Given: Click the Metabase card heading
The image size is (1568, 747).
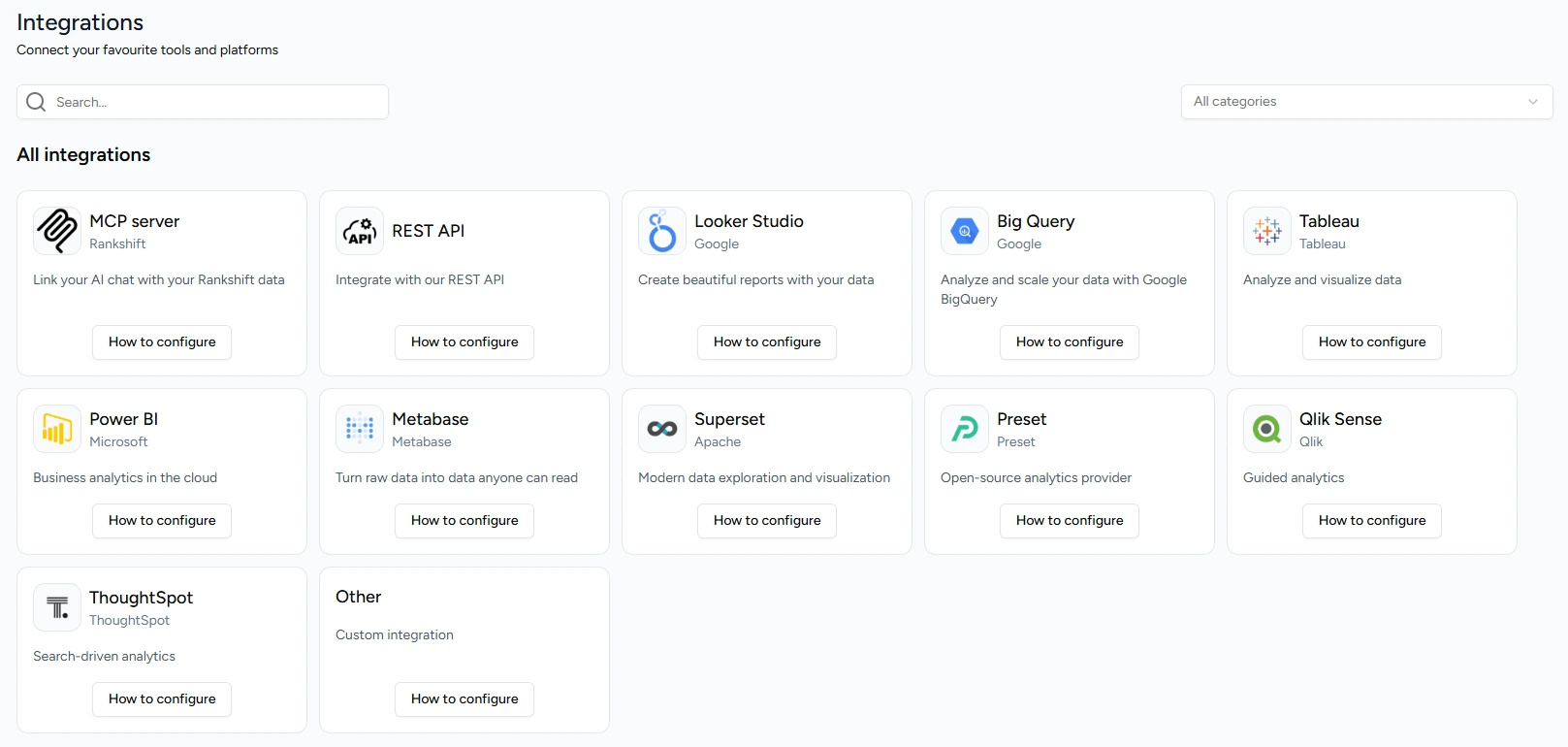Looking at the screenshot, I should [x=430, y=419].
